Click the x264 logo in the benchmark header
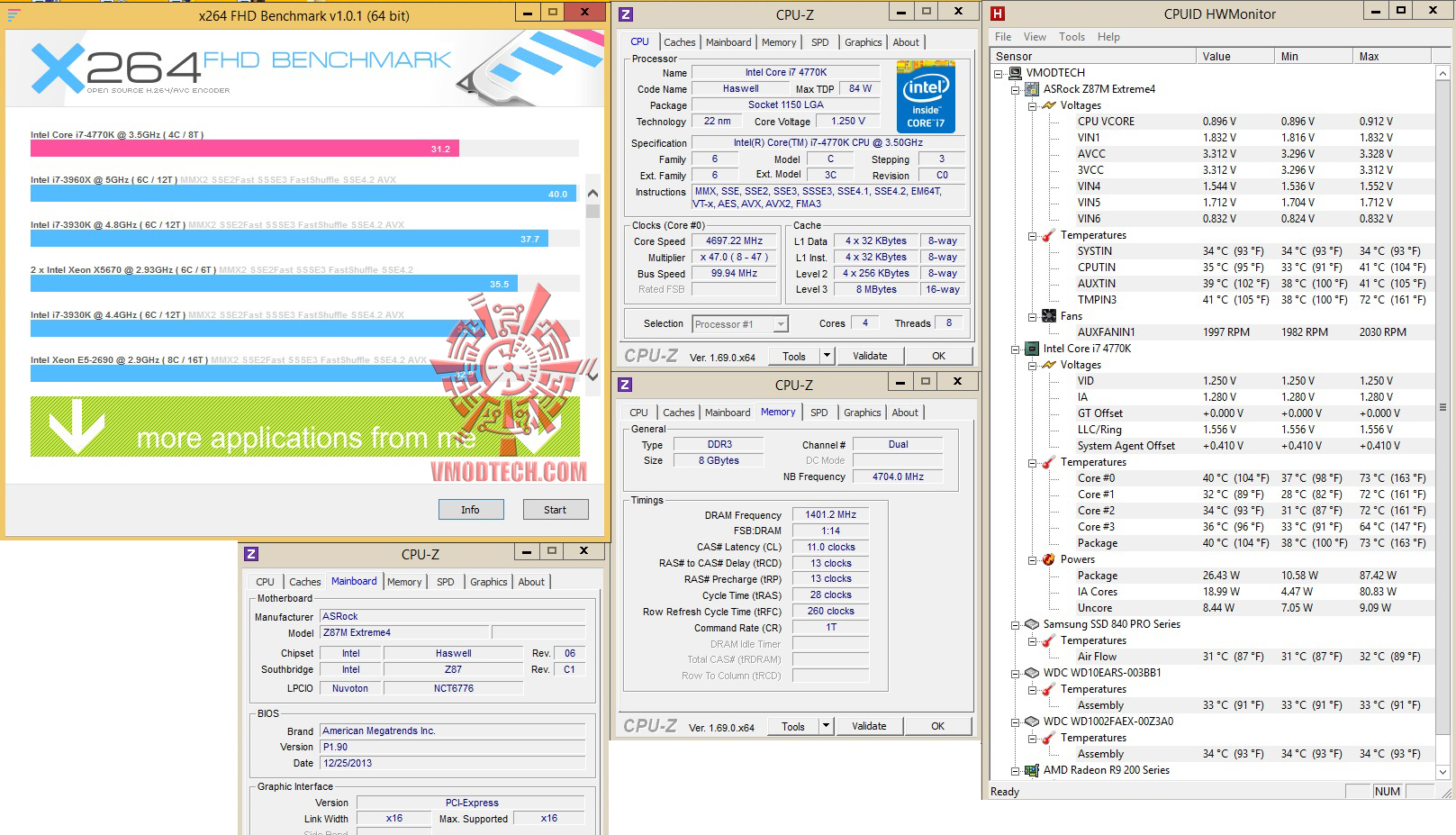The width and height of the screenshot is (1456, 835). coord(115,68)
